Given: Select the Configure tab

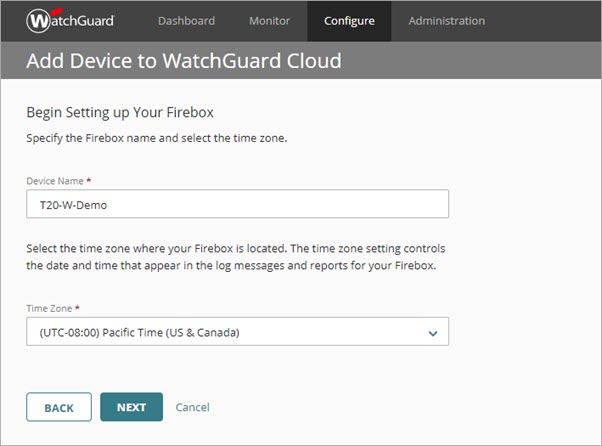Looking at the screenshot, I should coord(349,21).
